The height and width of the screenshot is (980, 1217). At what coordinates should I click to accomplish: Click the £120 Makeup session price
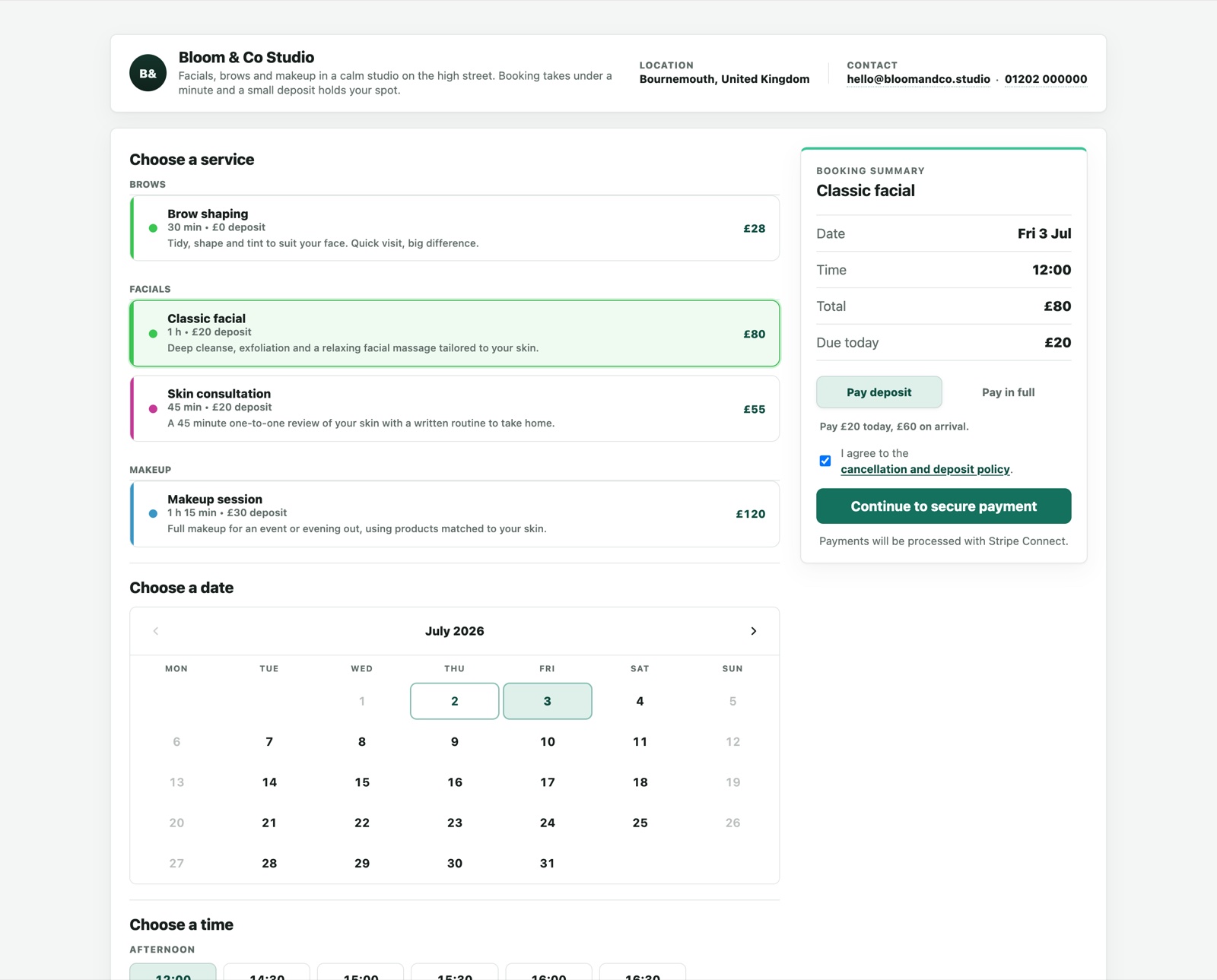(751, 514)
